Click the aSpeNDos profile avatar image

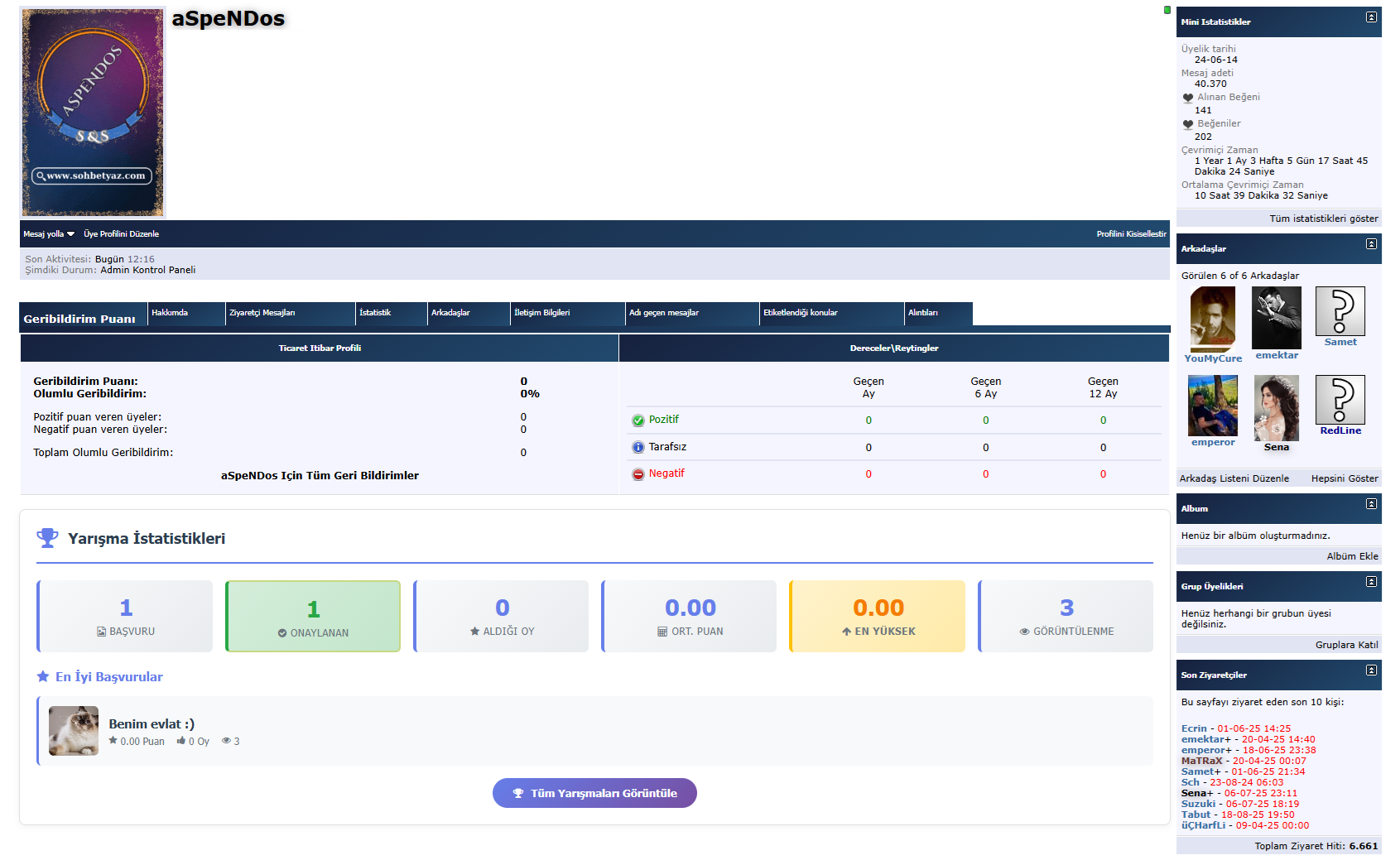pos(93,113)
